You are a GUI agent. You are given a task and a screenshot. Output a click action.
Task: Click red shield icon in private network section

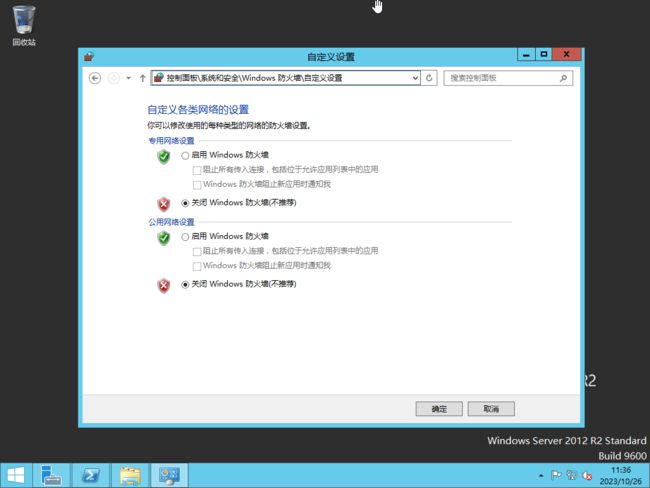(164, 204)
